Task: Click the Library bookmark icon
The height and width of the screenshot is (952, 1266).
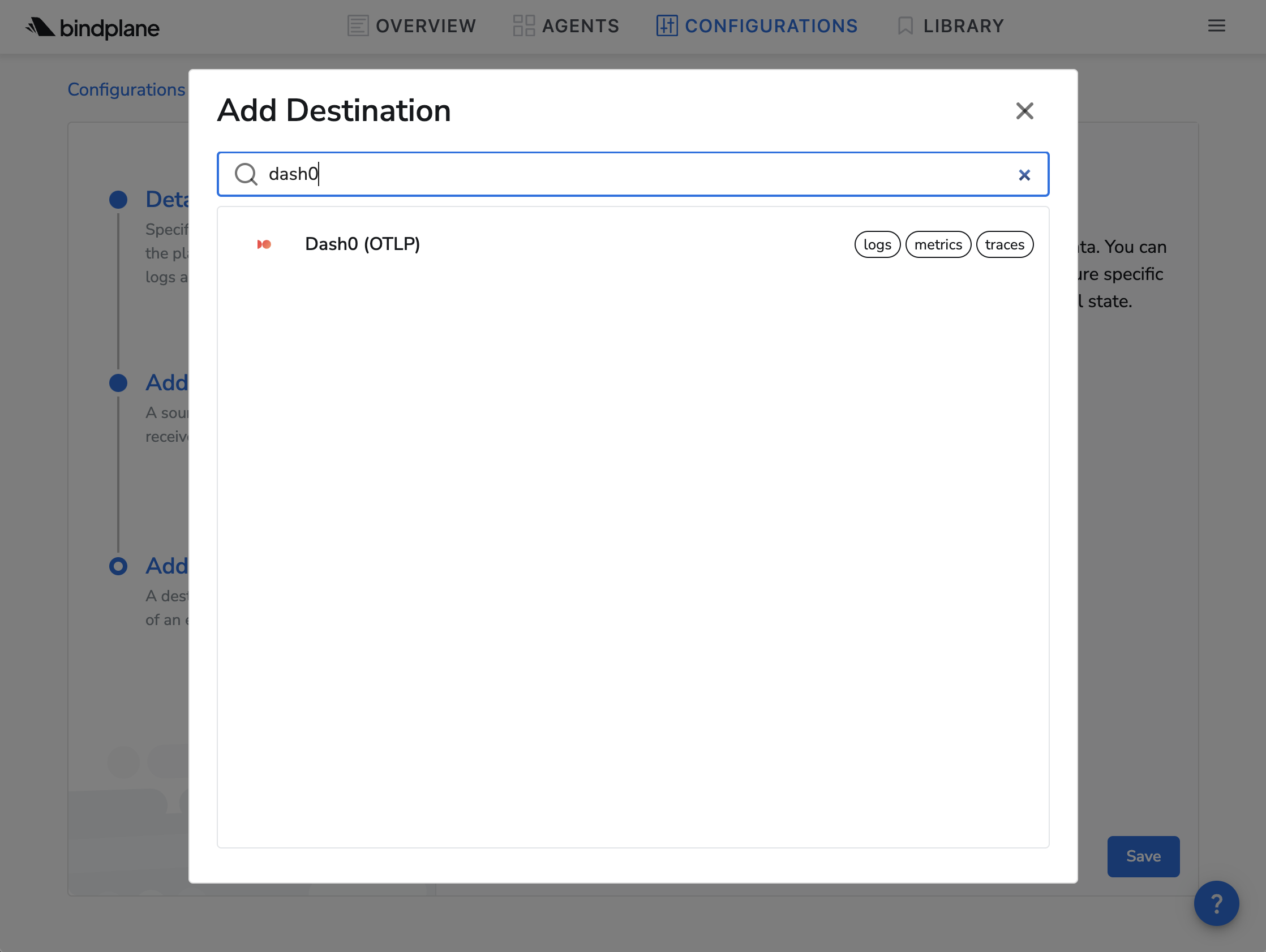Action: coord(905,26)
